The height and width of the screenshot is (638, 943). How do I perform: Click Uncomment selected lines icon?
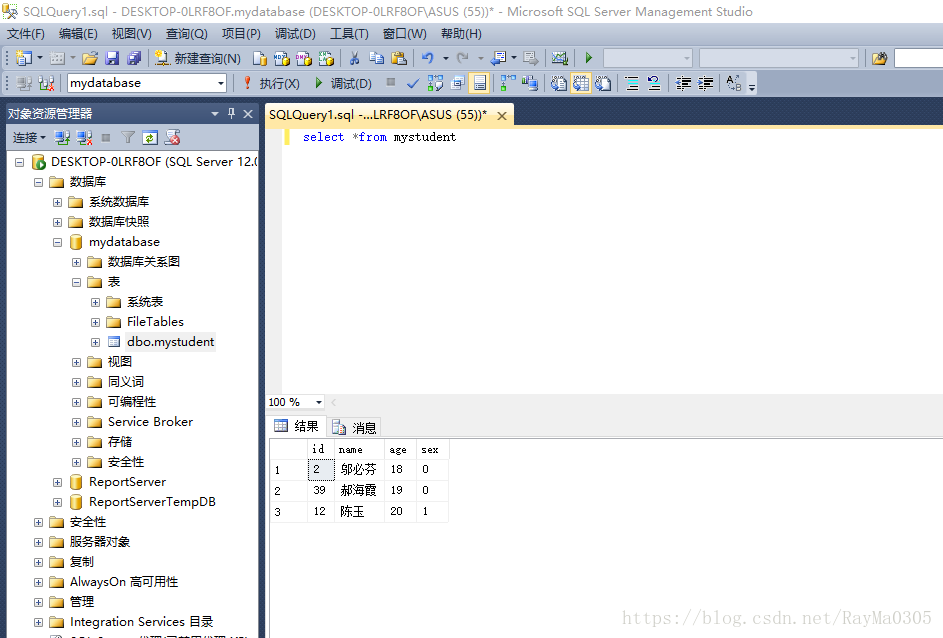coord(654,84)
